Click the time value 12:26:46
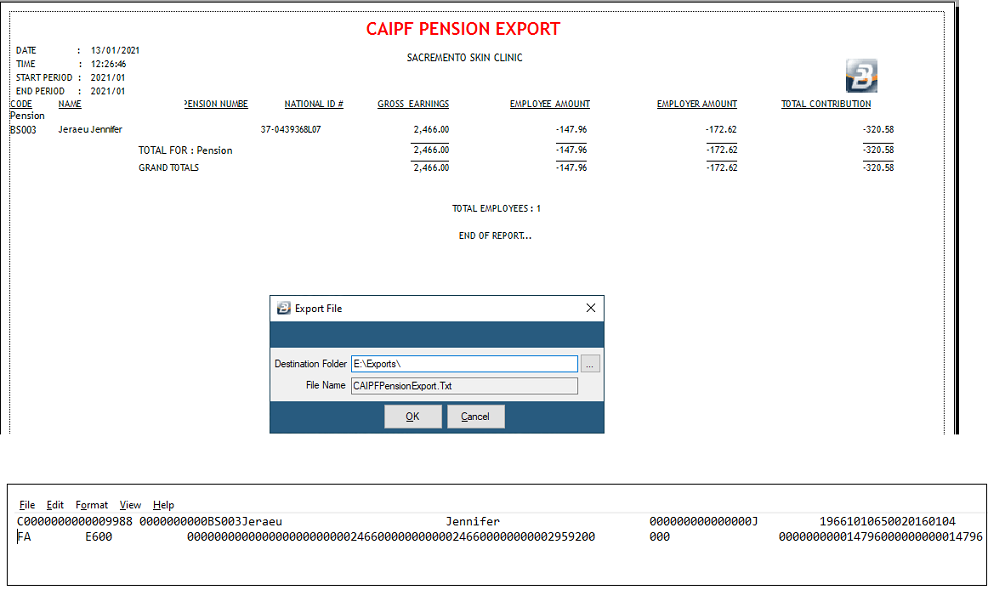The image size is (988, 590). (108, 64)
